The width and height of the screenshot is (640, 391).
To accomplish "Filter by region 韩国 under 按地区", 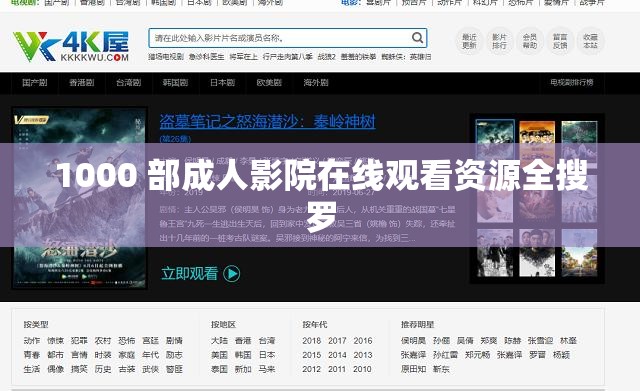I will click(243, 355).
